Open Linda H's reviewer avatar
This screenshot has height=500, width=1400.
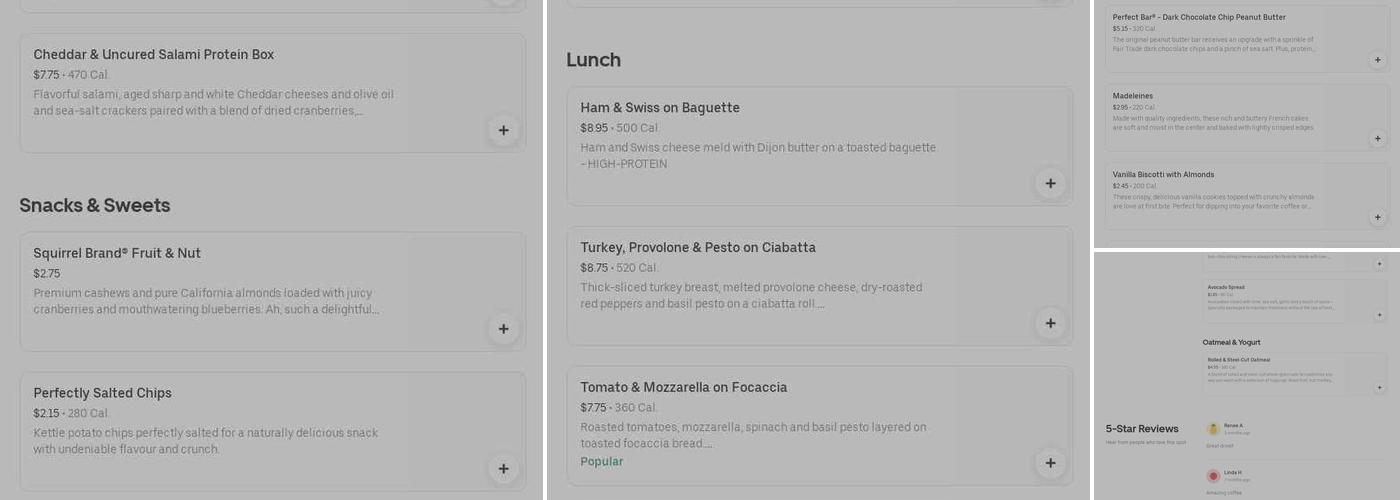[x=1213, y=476]
